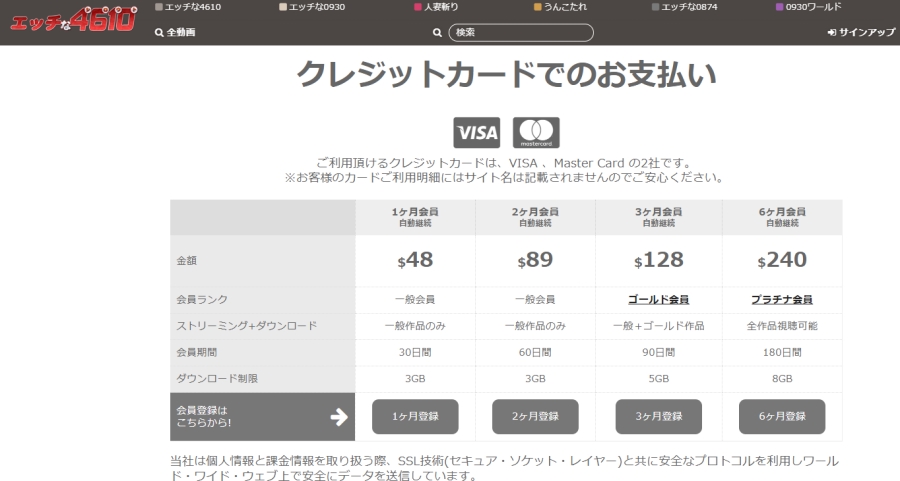900x481 pixels.
Task: Select the 6ヶ月登録 button
Action: point(782,417)
